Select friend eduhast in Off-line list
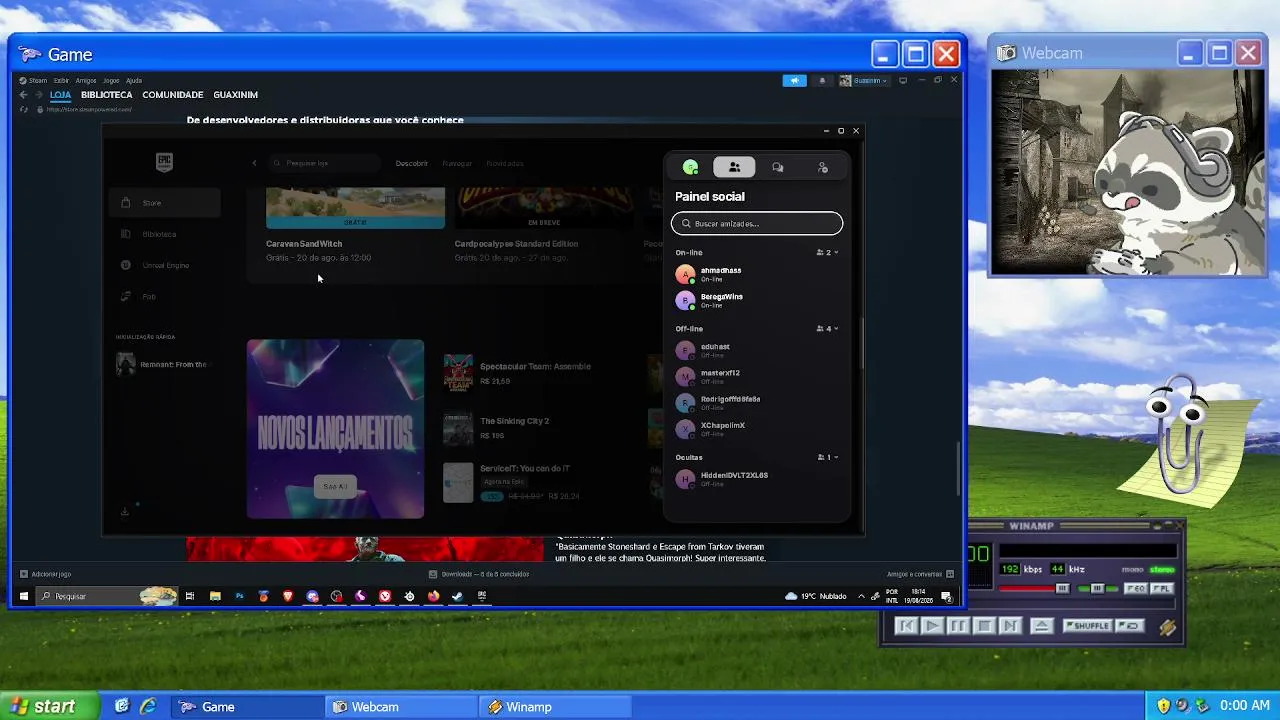The image size is (1280, 720). [757, 350]
